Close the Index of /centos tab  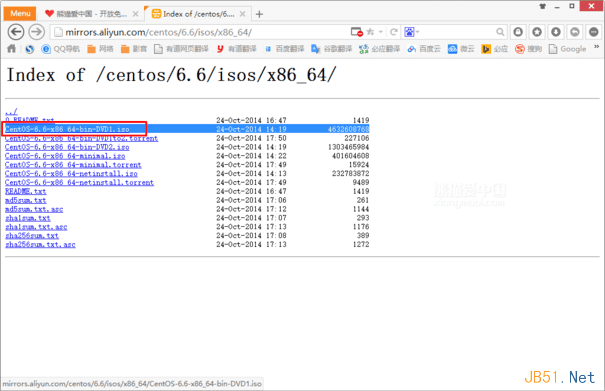(x=242, y=14)
